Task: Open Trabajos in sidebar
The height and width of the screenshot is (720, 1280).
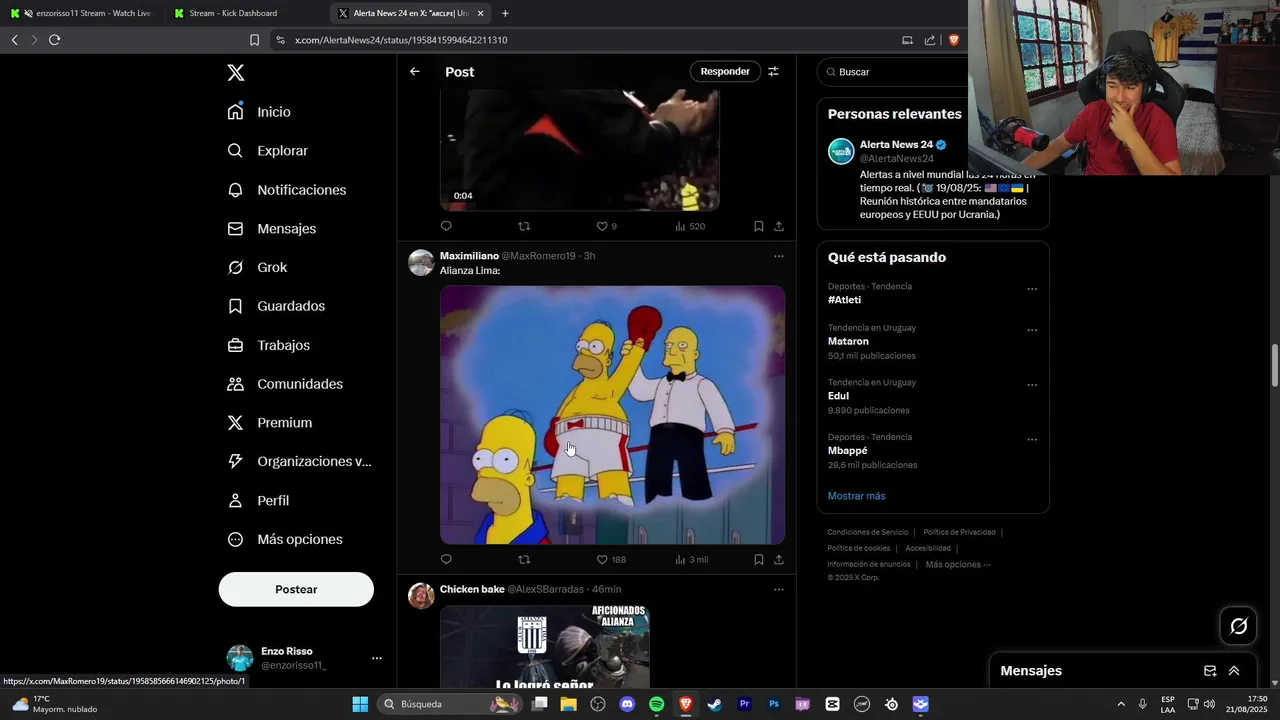Action: [x=268, y=345]
